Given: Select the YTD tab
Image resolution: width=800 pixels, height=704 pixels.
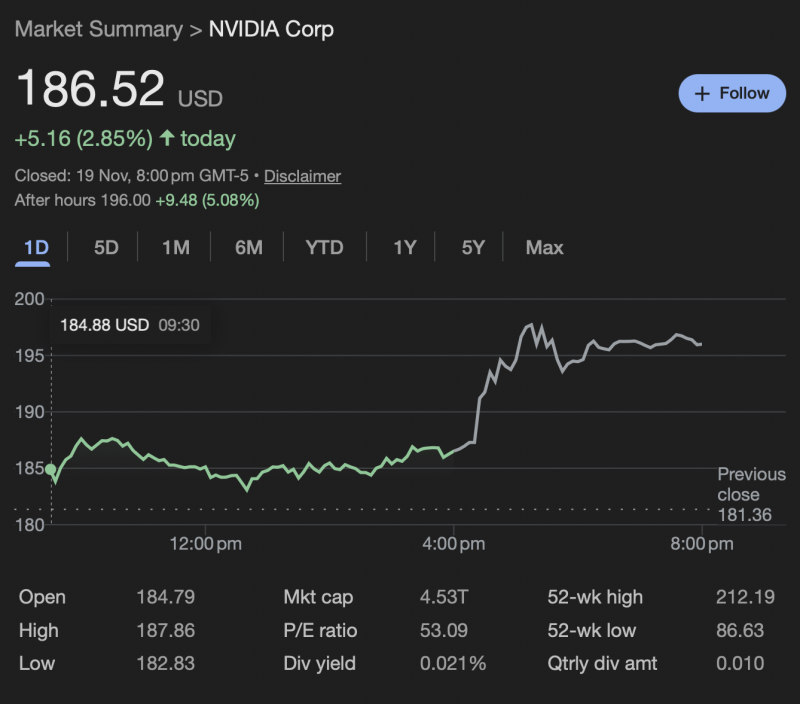Looking at the screenshot, I should click(x=324, y=247).
